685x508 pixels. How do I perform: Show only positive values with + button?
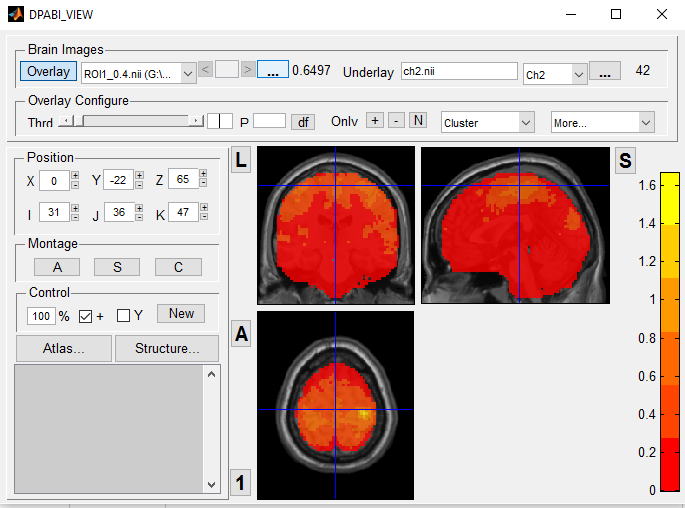click(375, 121)
